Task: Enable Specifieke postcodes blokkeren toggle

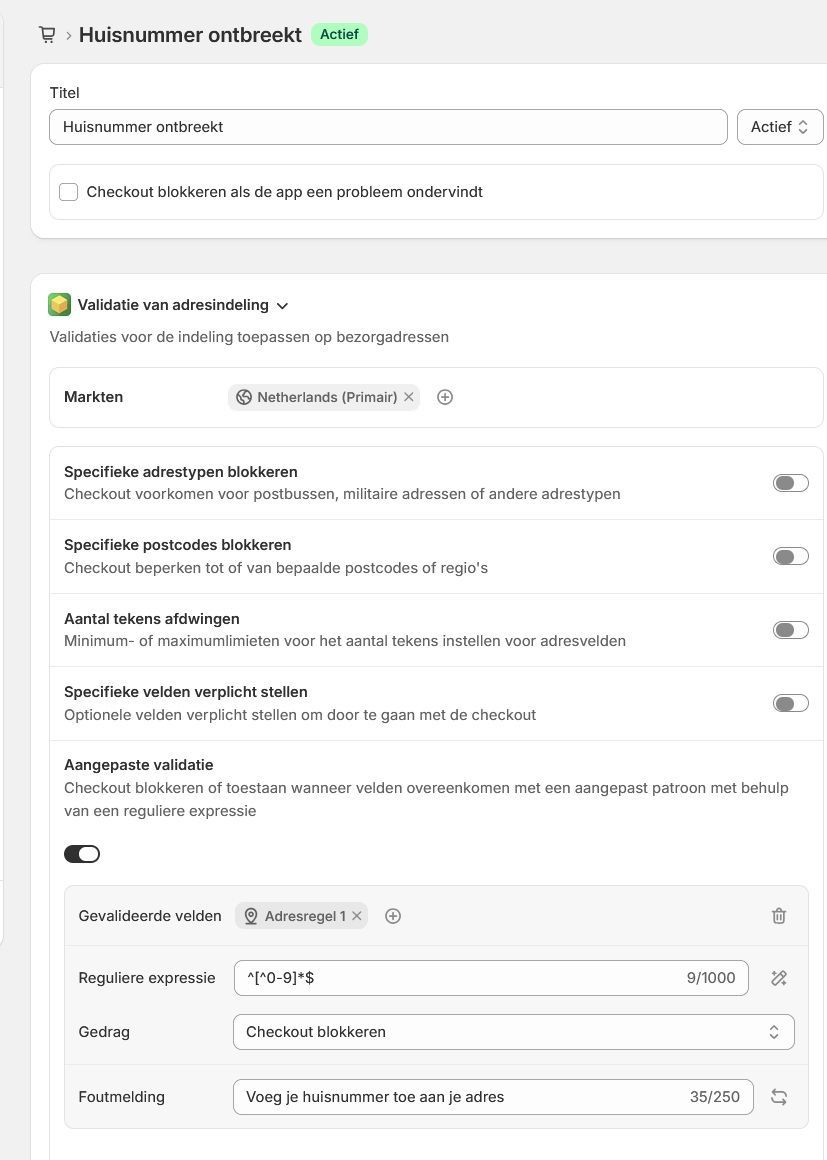Action: [x=791, y=556]
